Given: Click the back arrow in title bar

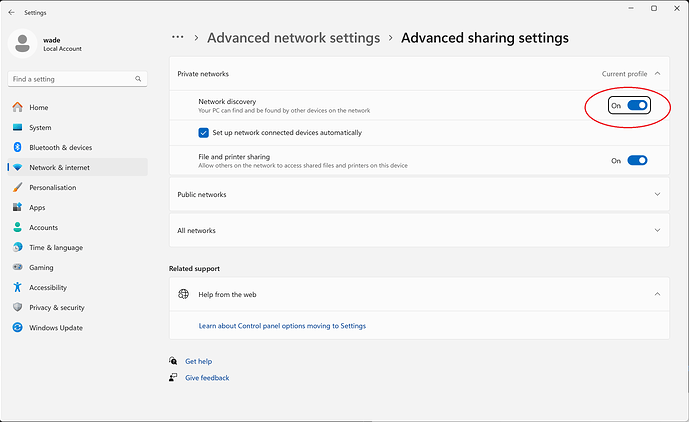Looking at the screenshot, I should [11, 12].
